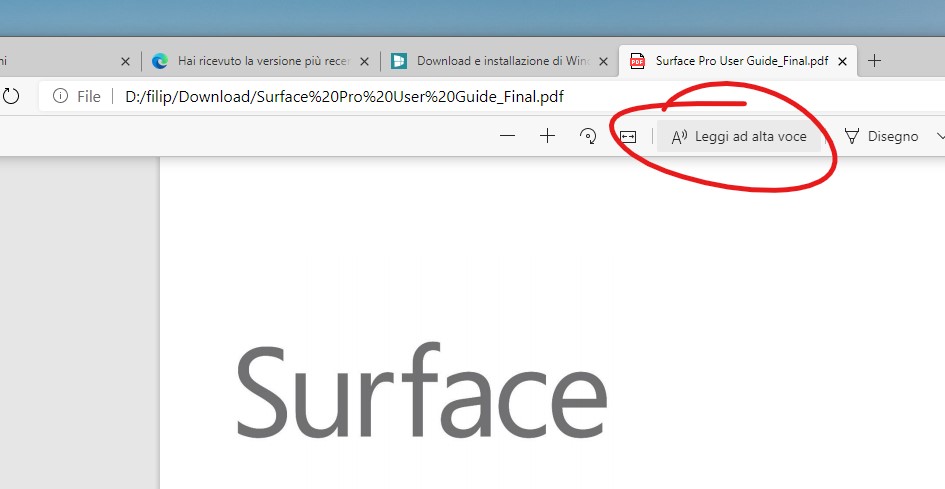Open a new tab with plus button
The height and width of the screenshot is (489, 945).
(x=874, y=61)
